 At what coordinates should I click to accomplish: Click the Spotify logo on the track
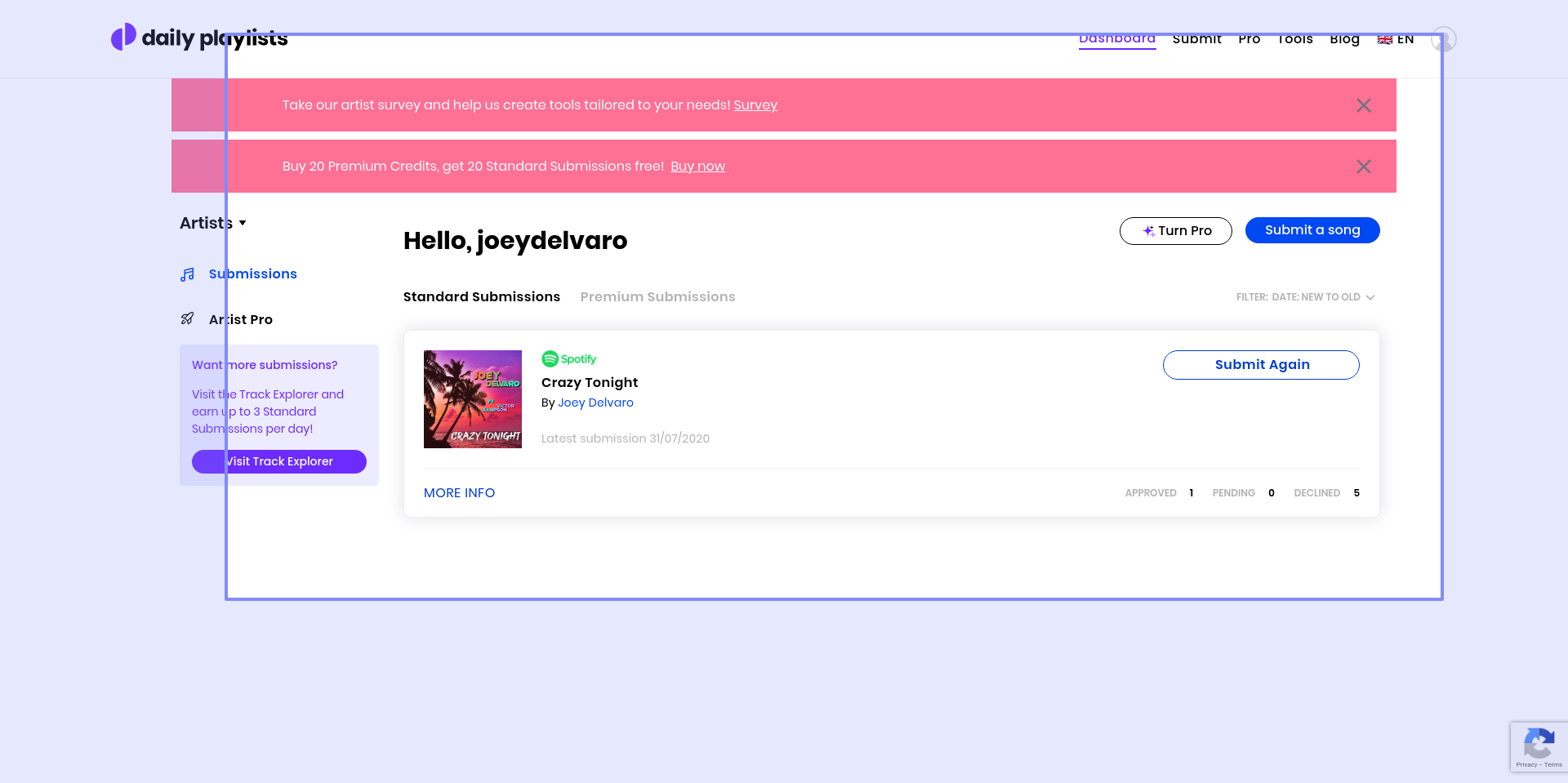[569, 359]
